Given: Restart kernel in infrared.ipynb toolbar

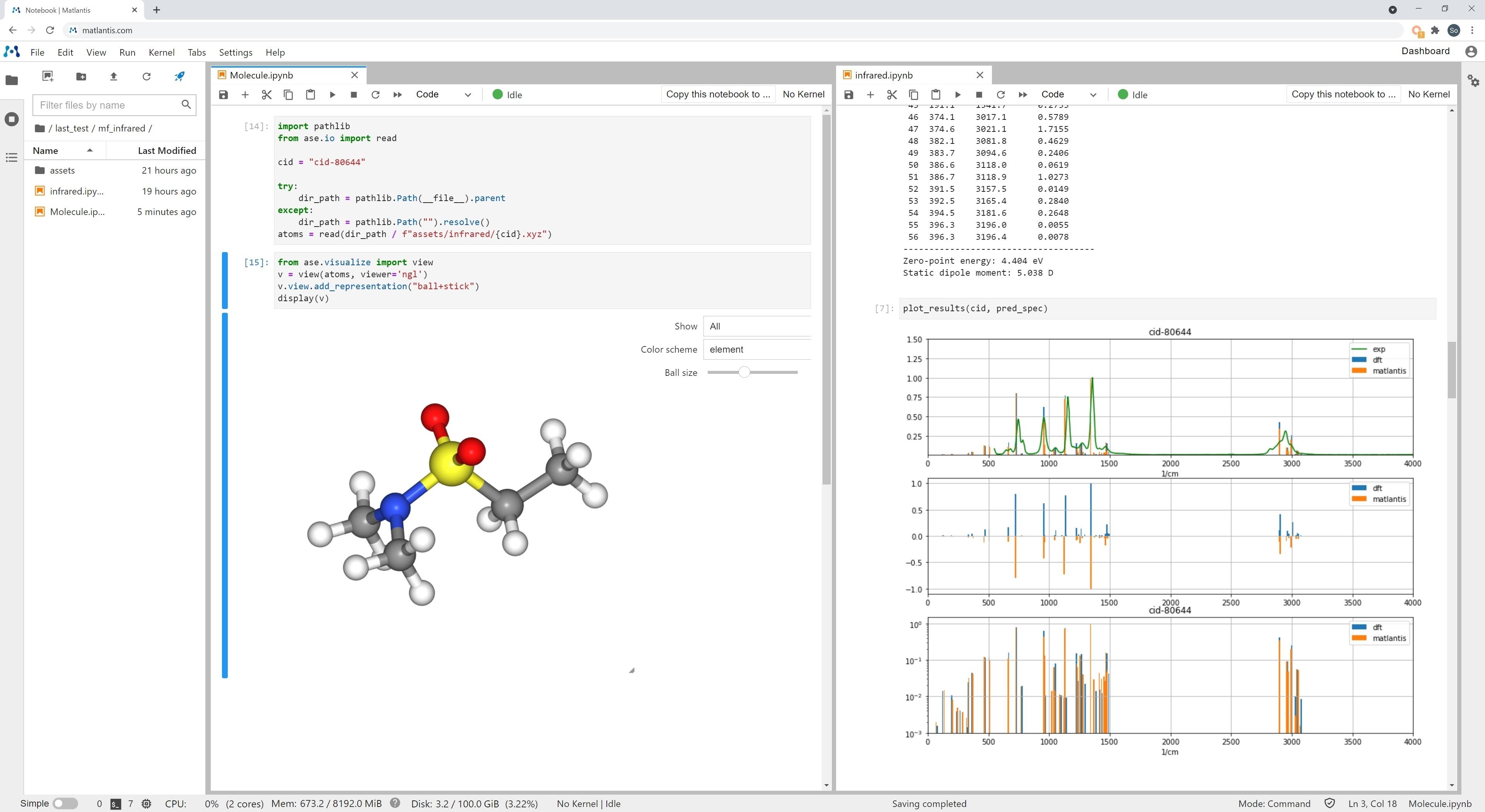Looking at the screenshot, I should pyautogui.click(x=1001, y=94).
